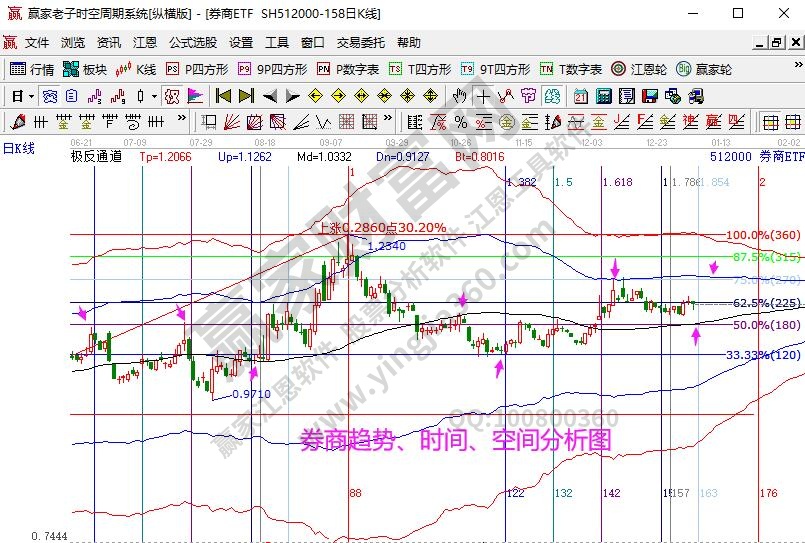Click the 行情 quotes button
The height and width of the screenshot is (543, 805).
32,69
